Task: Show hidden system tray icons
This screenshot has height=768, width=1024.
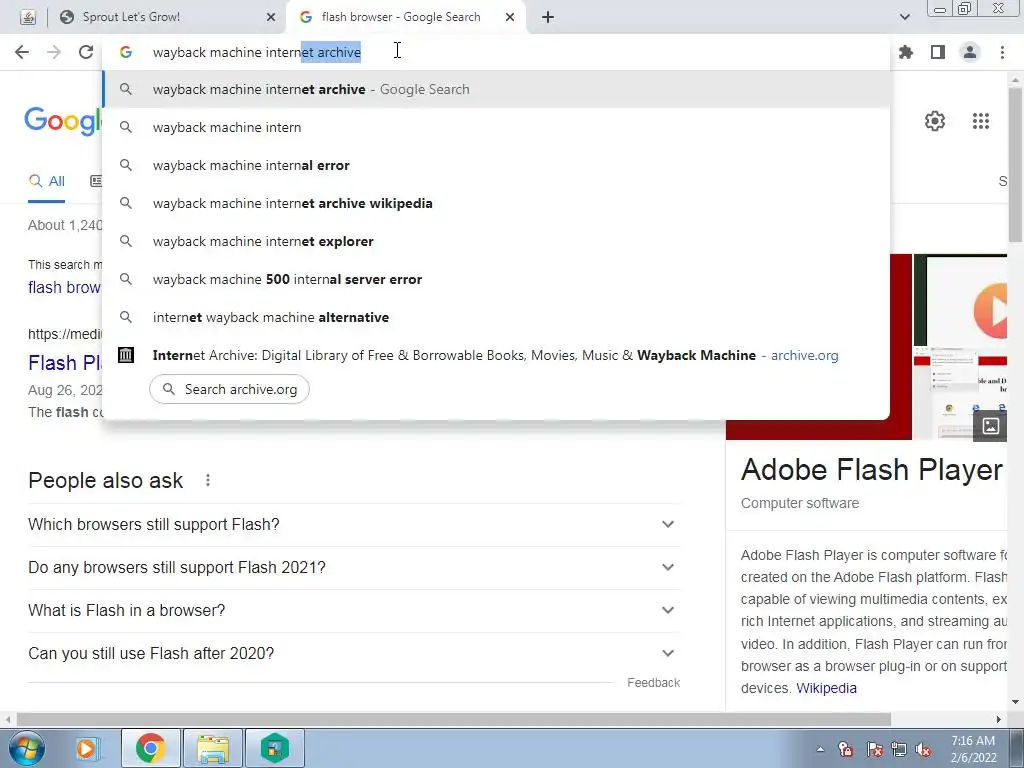Action: pyautogui.click(x=820, y=749)
